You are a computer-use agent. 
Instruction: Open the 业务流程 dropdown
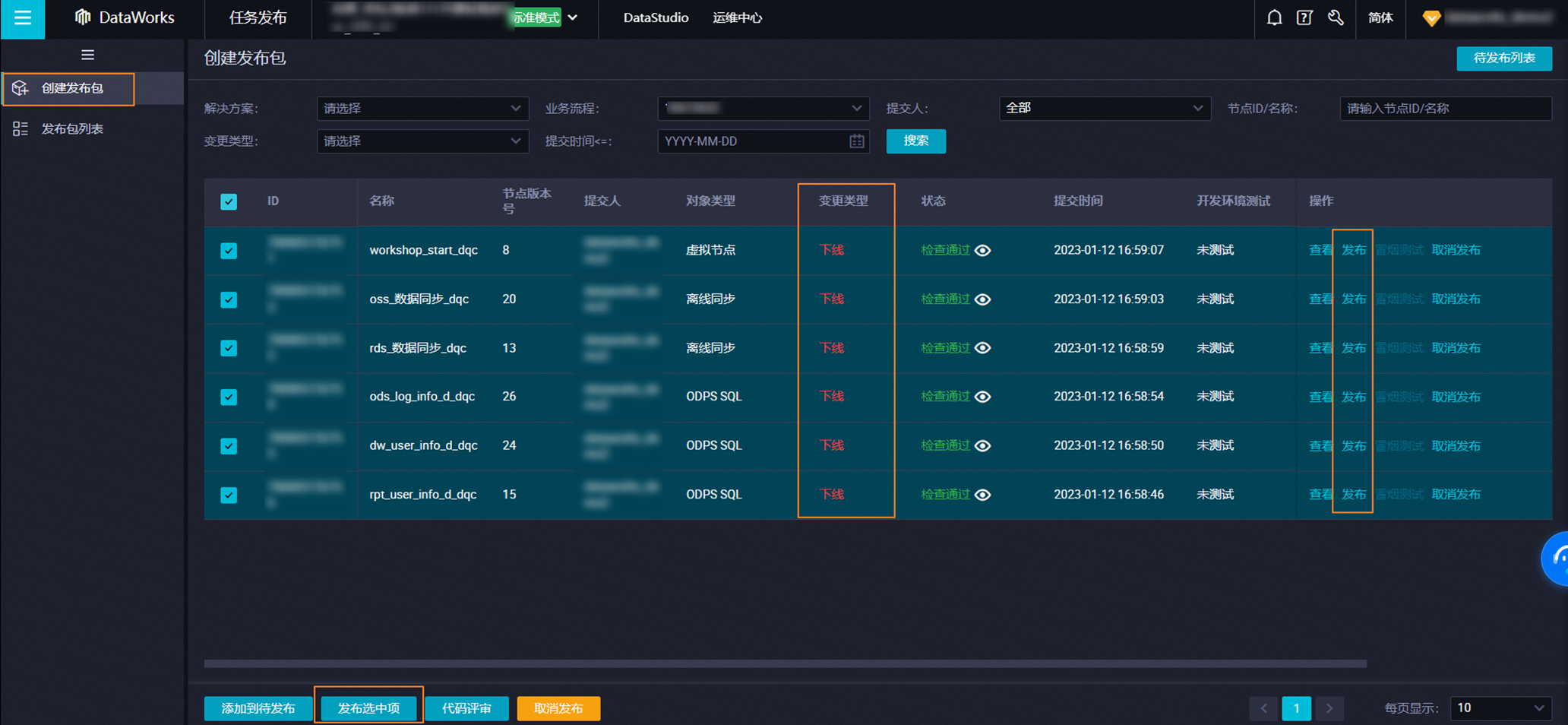pyautogui.click(x=763, y=109)
